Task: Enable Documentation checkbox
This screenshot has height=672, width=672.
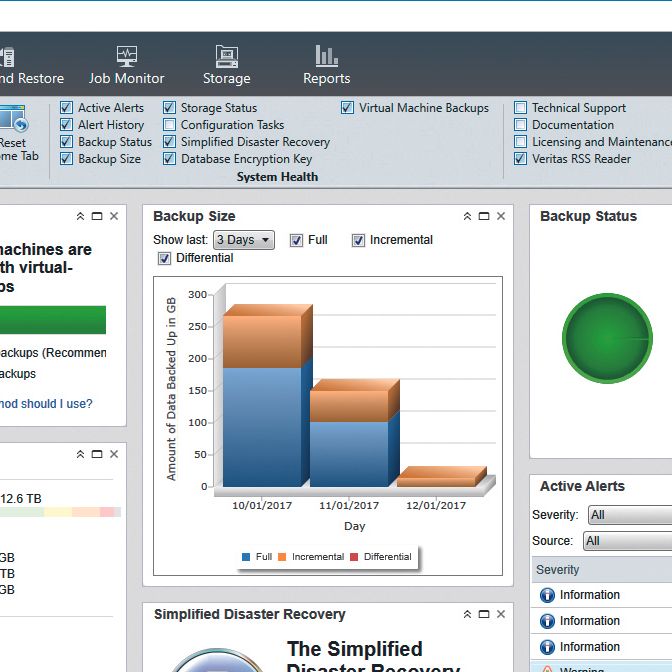Action: tap(520, 125)
